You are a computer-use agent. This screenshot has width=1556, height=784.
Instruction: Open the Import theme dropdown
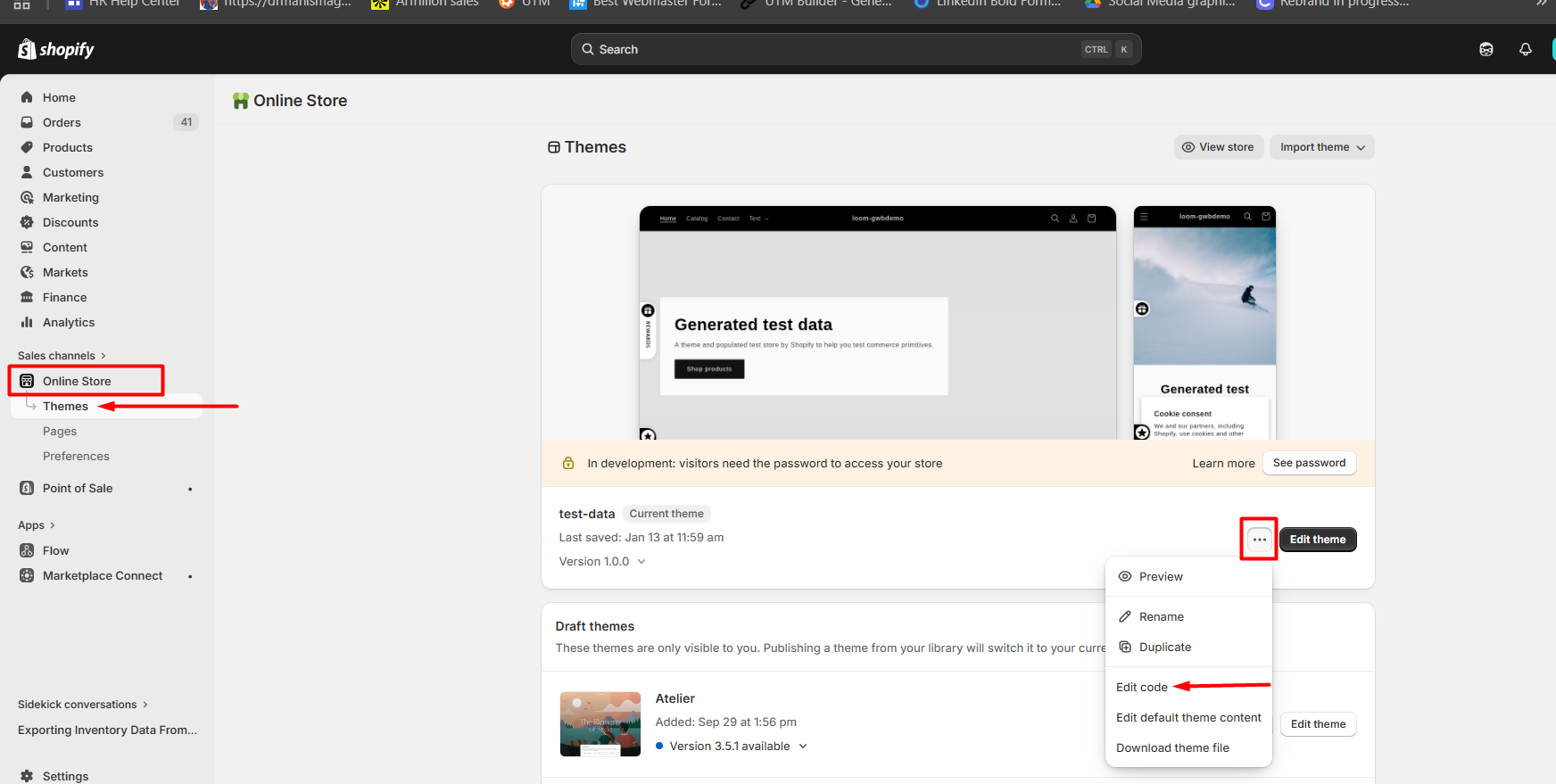[1321, 147]
